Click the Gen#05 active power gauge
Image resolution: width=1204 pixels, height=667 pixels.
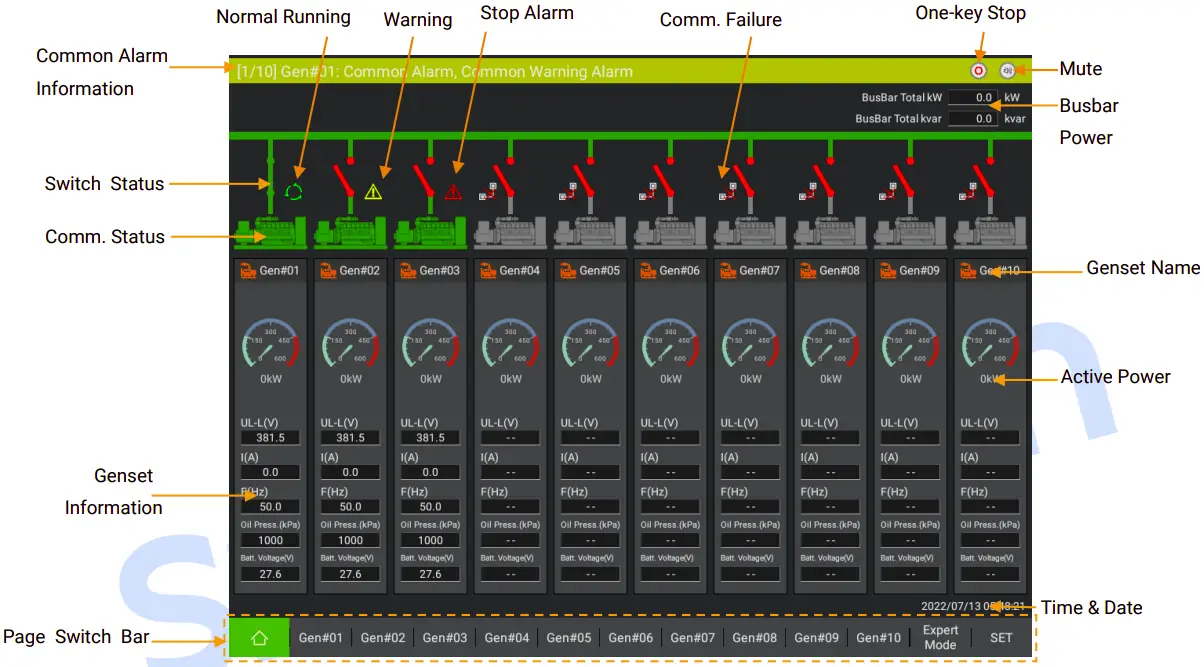(591, 345)
